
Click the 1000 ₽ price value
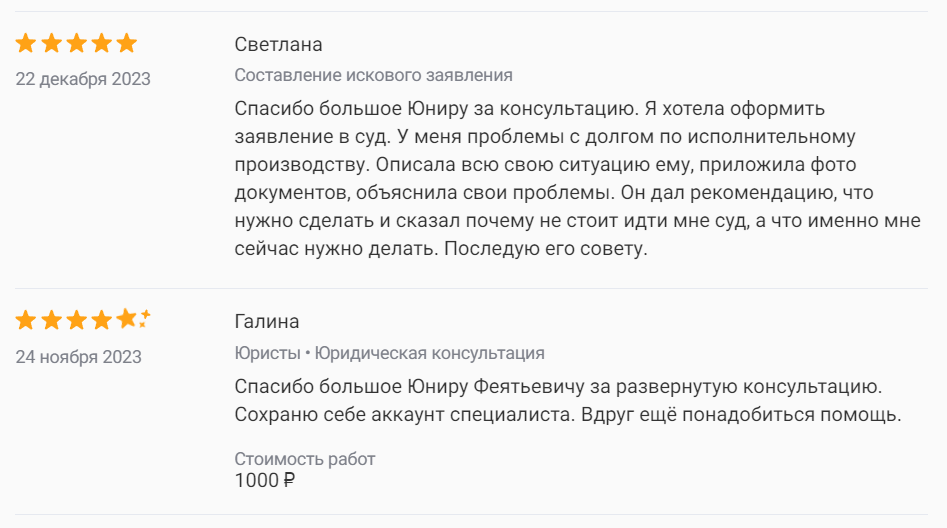(265, 480)
